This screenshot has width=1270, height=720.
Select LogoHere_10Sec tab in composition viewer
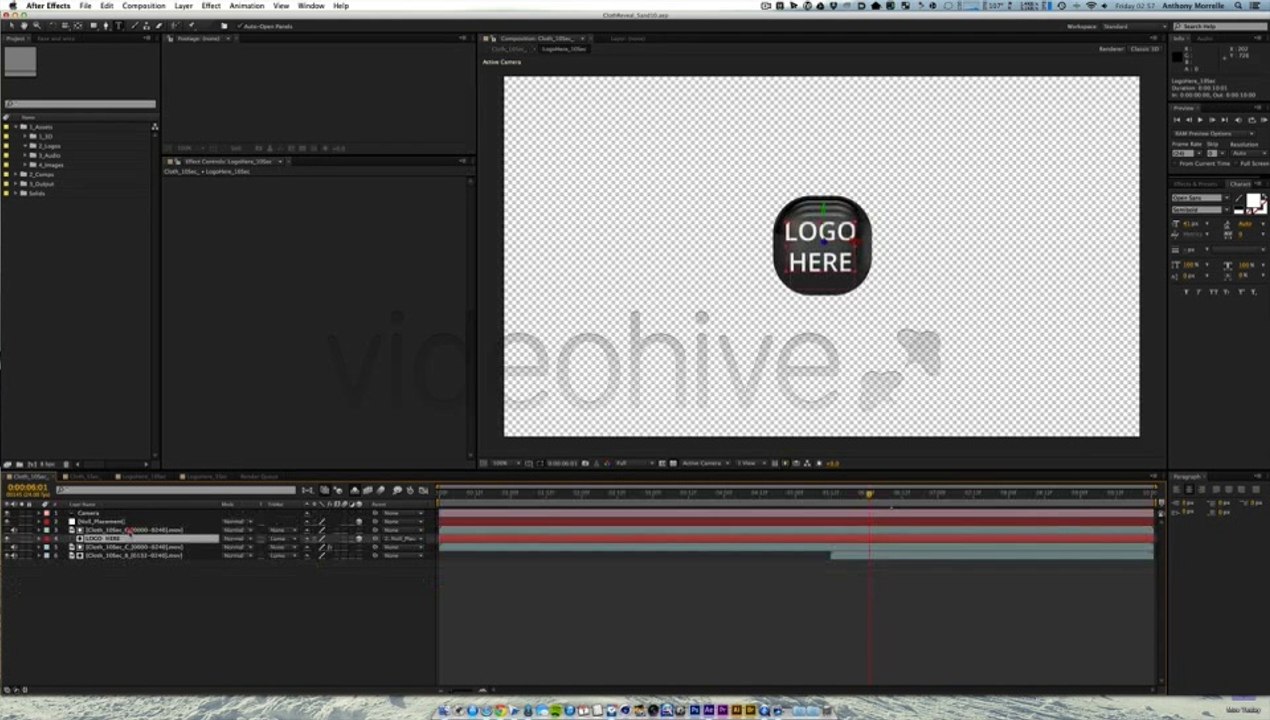point(563,49)
